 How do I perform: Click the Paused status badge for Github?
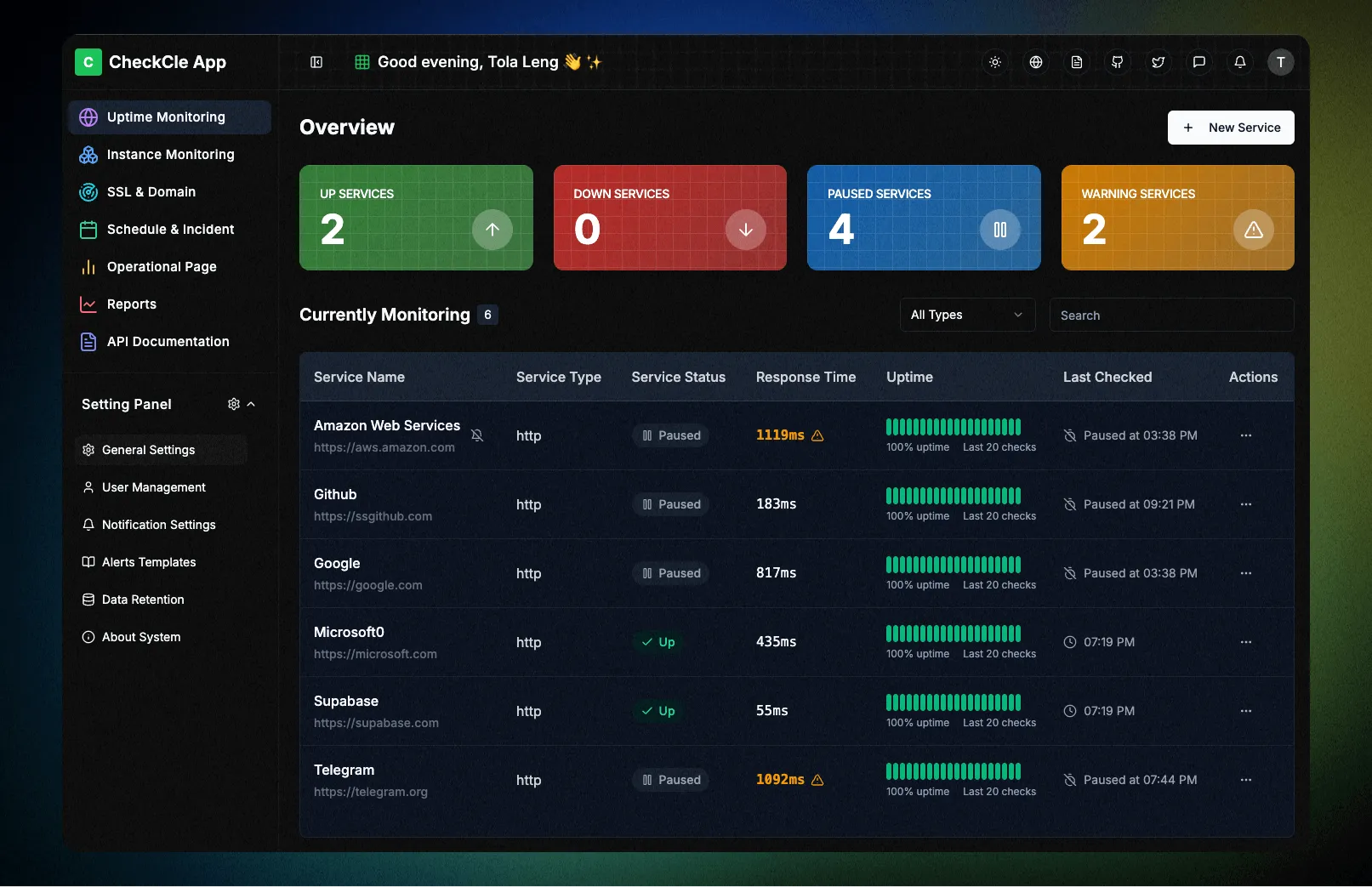[x=671, y=504]
